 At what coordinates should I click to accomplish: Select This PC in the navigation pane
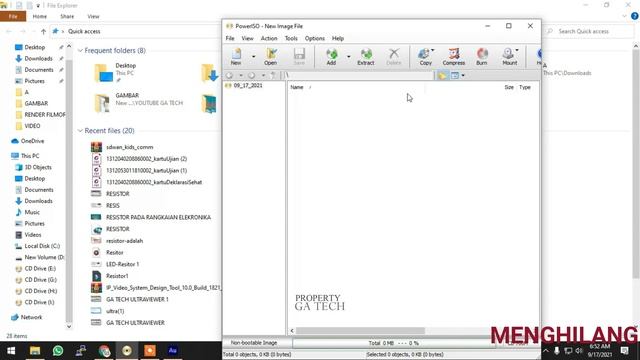30,156
